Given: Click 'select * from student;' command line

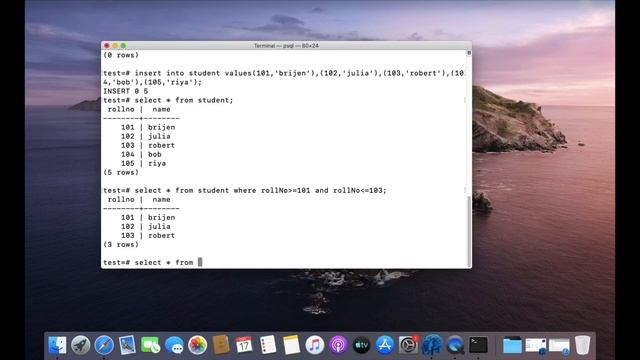Looking at the screenshot, I should click(x=168, y=100).
